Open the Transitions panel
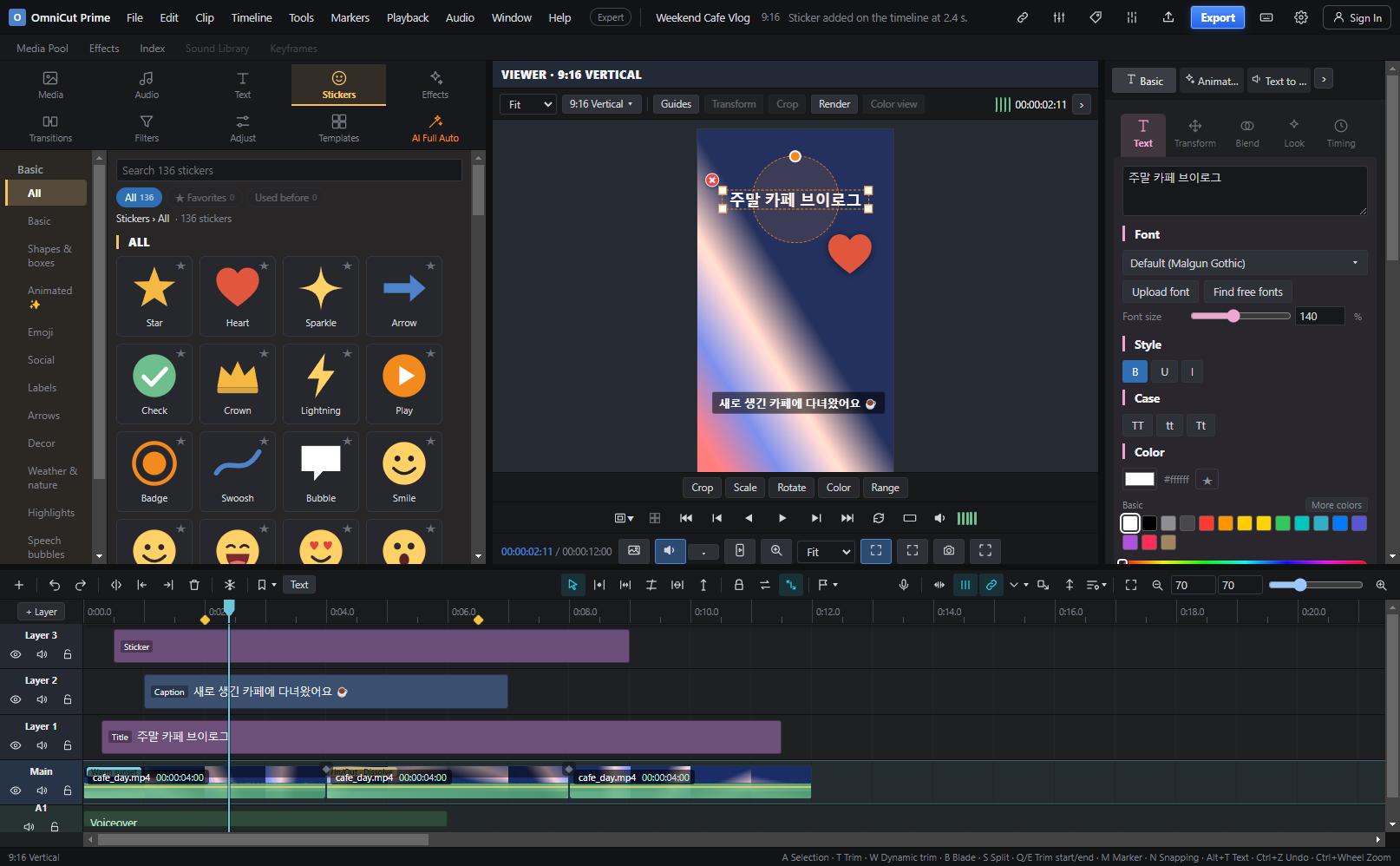This screenshot has width=1400, height=866. click(x=50, y=128)
